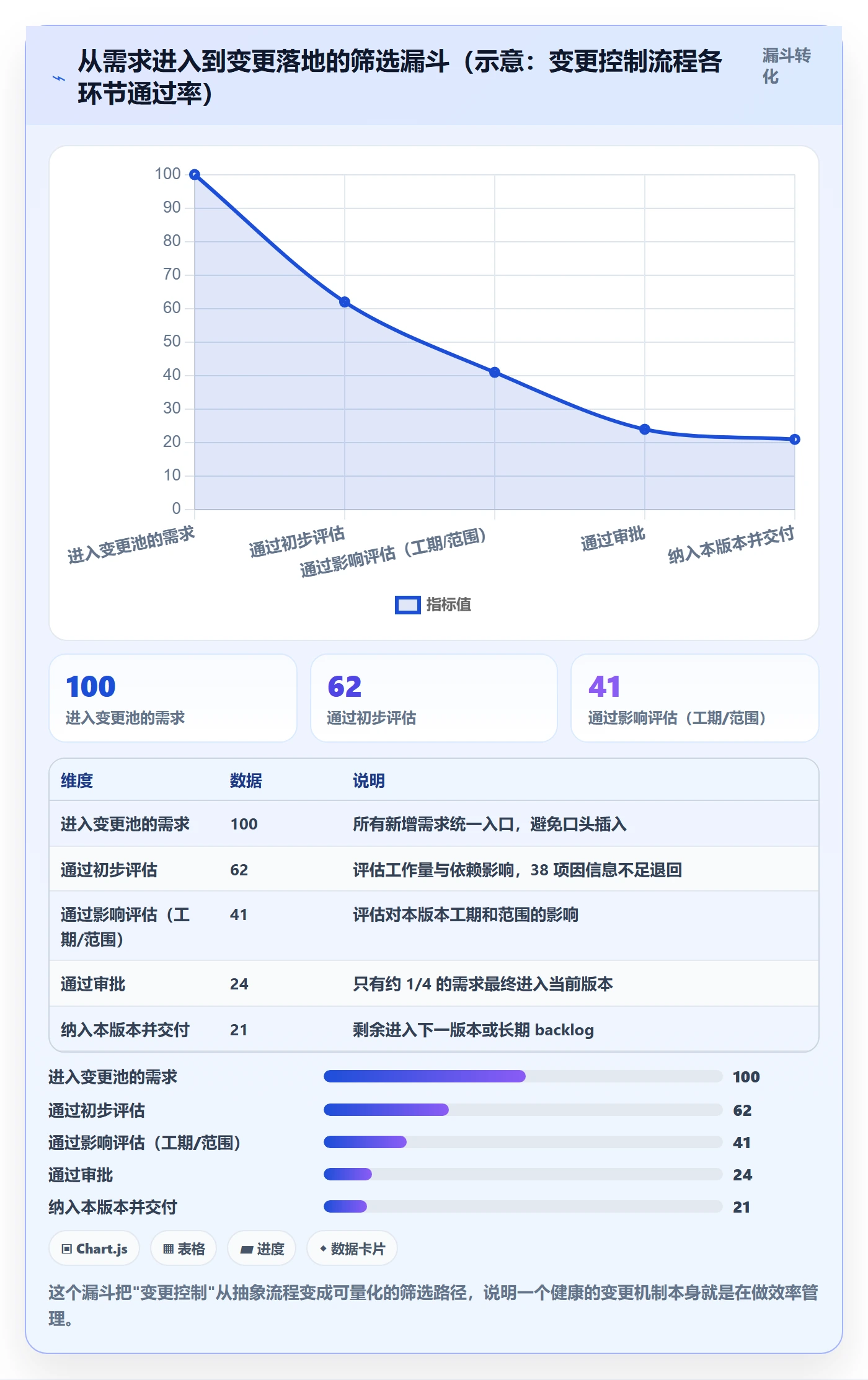Click text '评估对本版本工期和范围的影响'

click(x=466, y=914)
